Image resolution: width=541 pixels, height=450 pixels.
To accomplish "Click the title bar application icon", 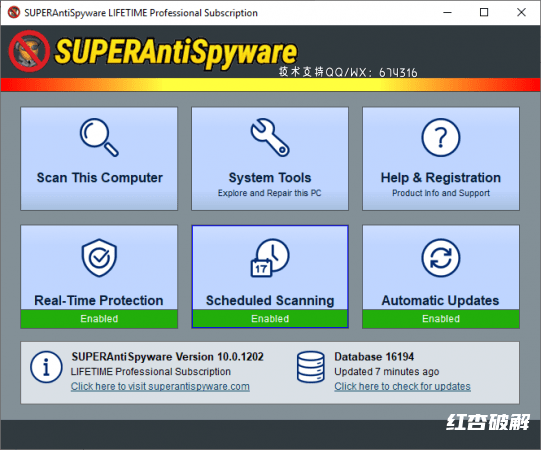I will coord(14,12).
